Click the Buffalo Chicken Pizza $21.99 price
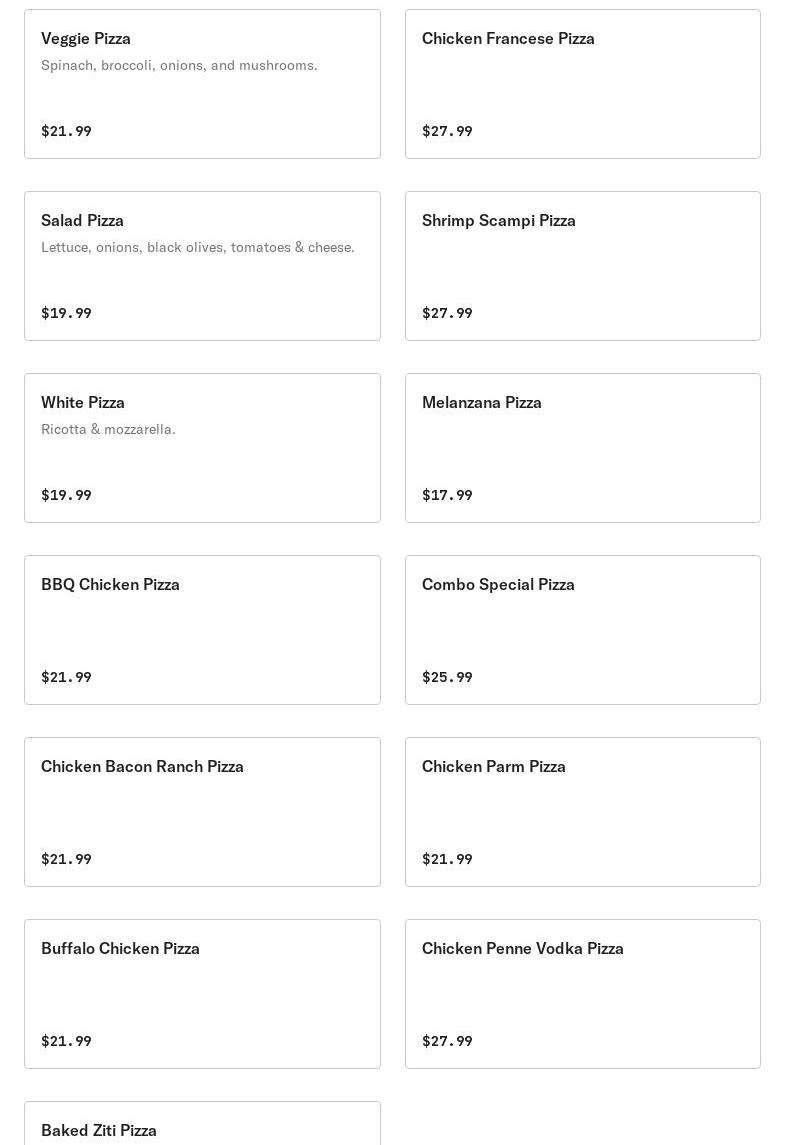The image size is (785, 1145). (66, 1041)
